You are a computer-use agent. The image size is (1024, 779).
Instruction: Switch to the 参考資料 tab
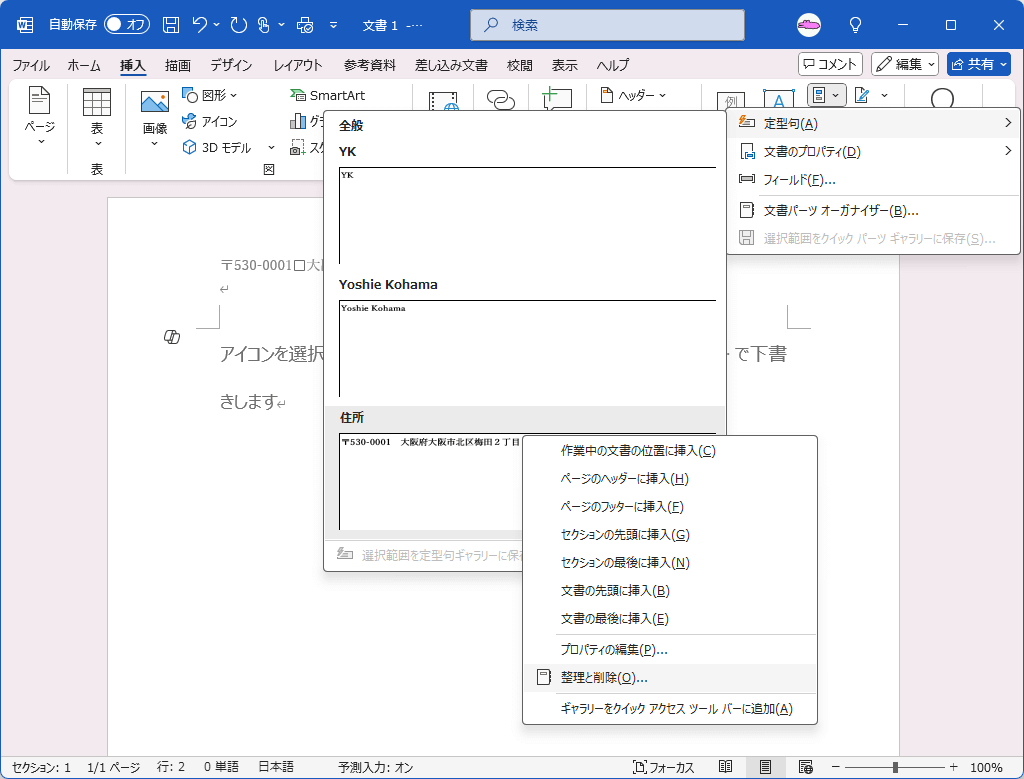[x=370, y=65]
